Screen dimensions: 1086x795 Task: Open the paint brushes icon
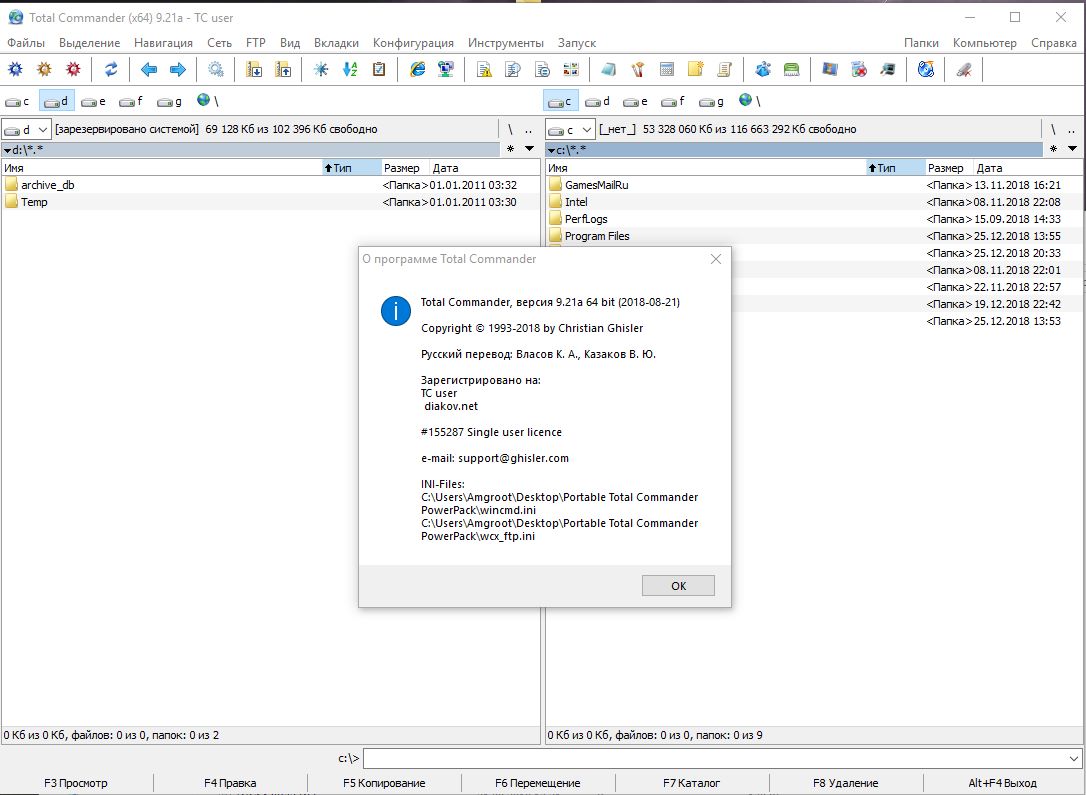[x=638, y=69]
